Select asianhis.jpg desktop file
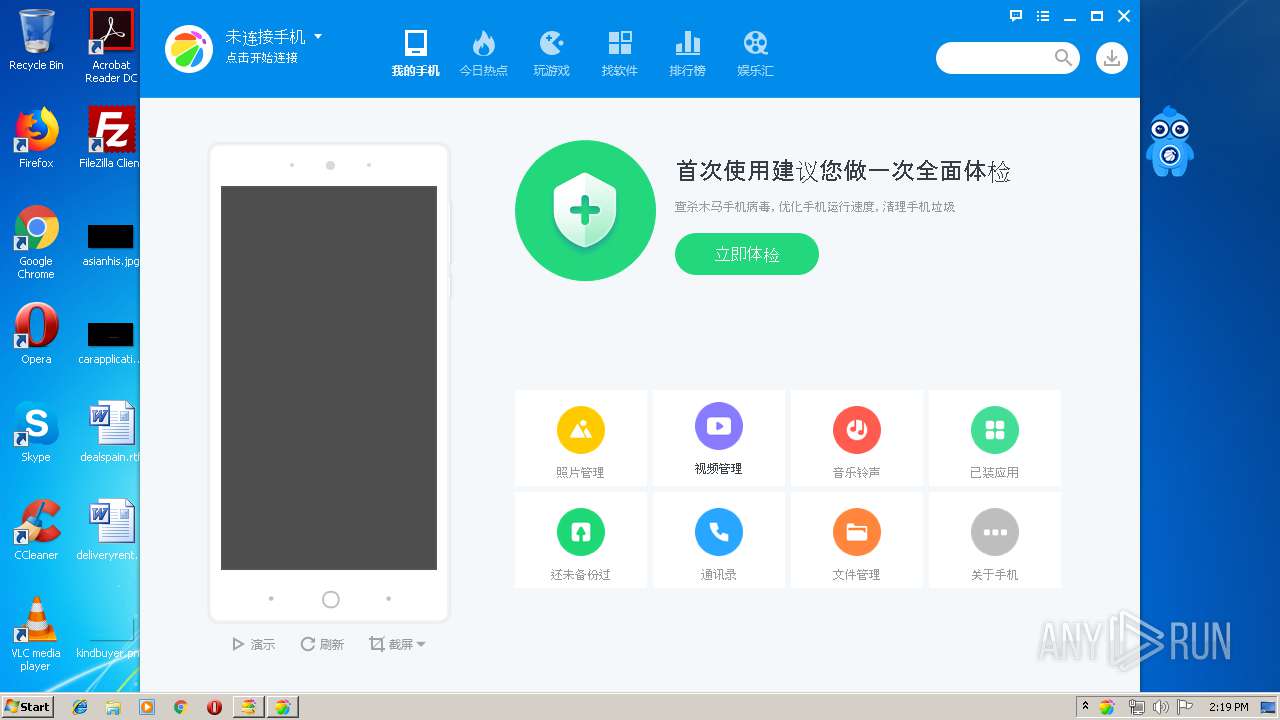This screenshot has width=1280, height=720. pyautogui.click(x=111, y=245)
